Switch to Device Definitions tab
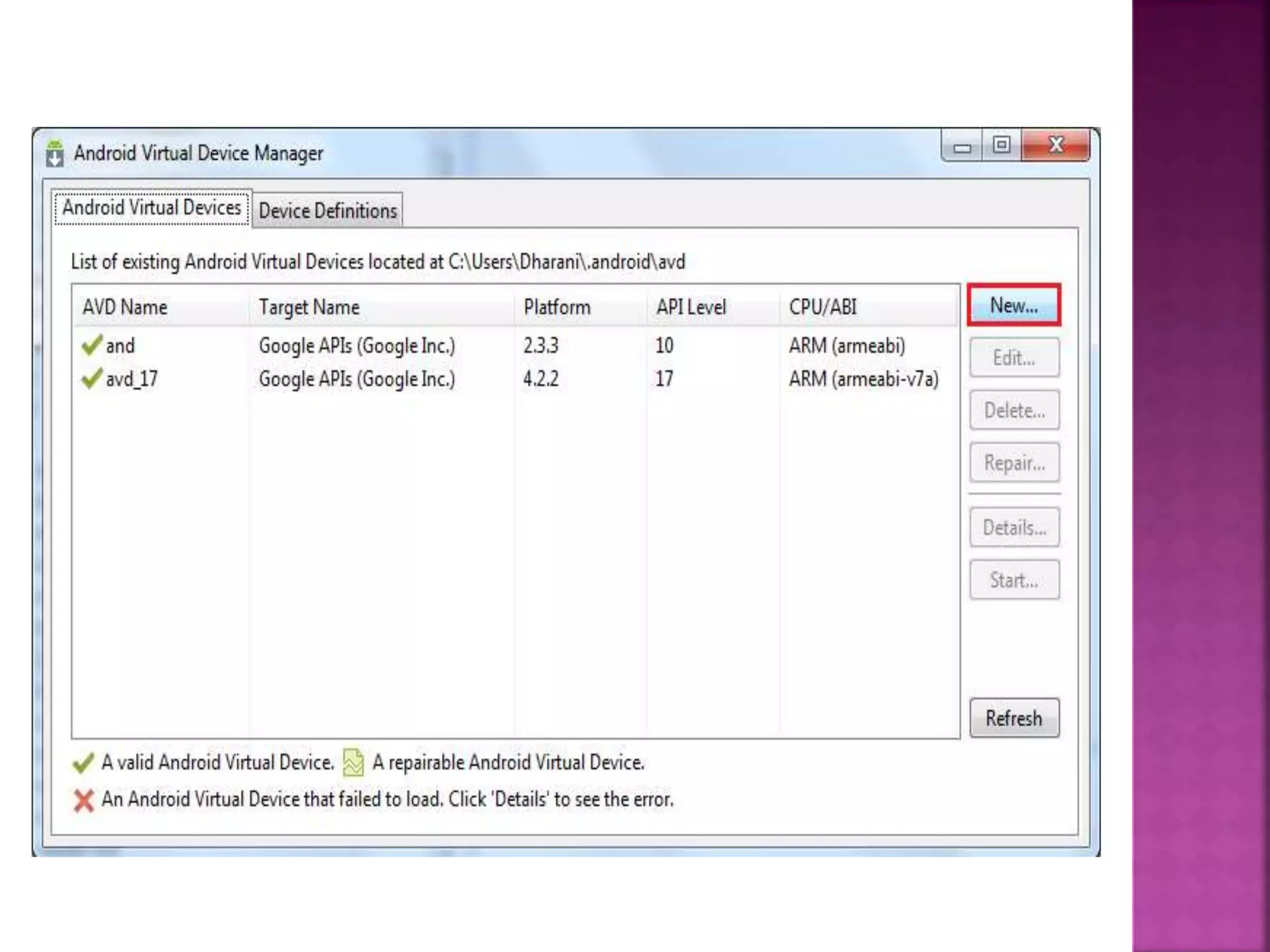 (x=327, y=211)
